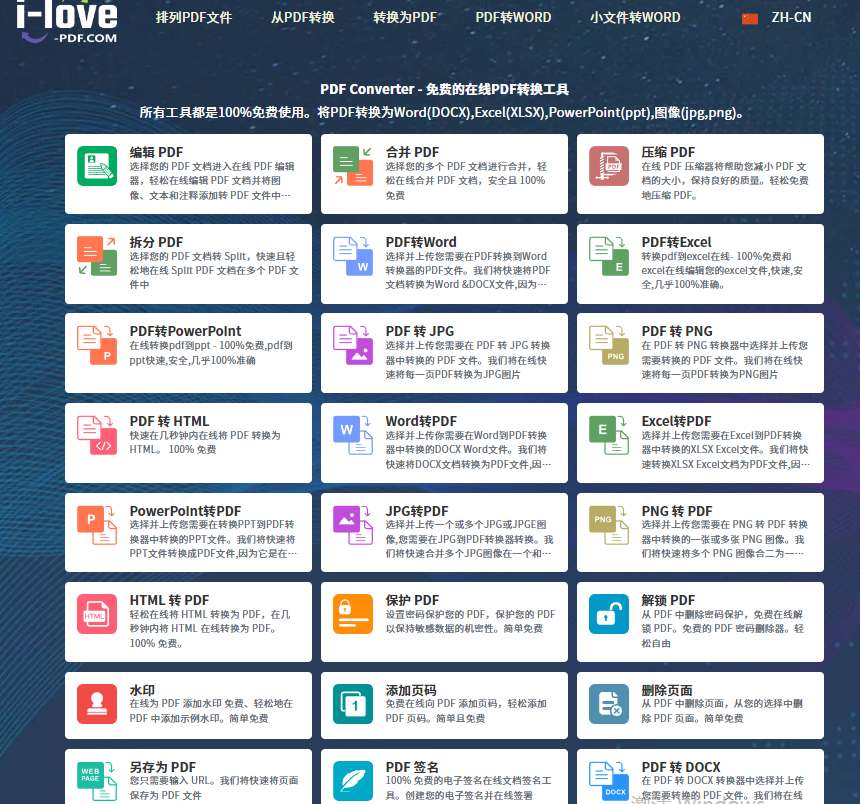
Task: Open the 合并 PDF title link
Action: point(412,152)
